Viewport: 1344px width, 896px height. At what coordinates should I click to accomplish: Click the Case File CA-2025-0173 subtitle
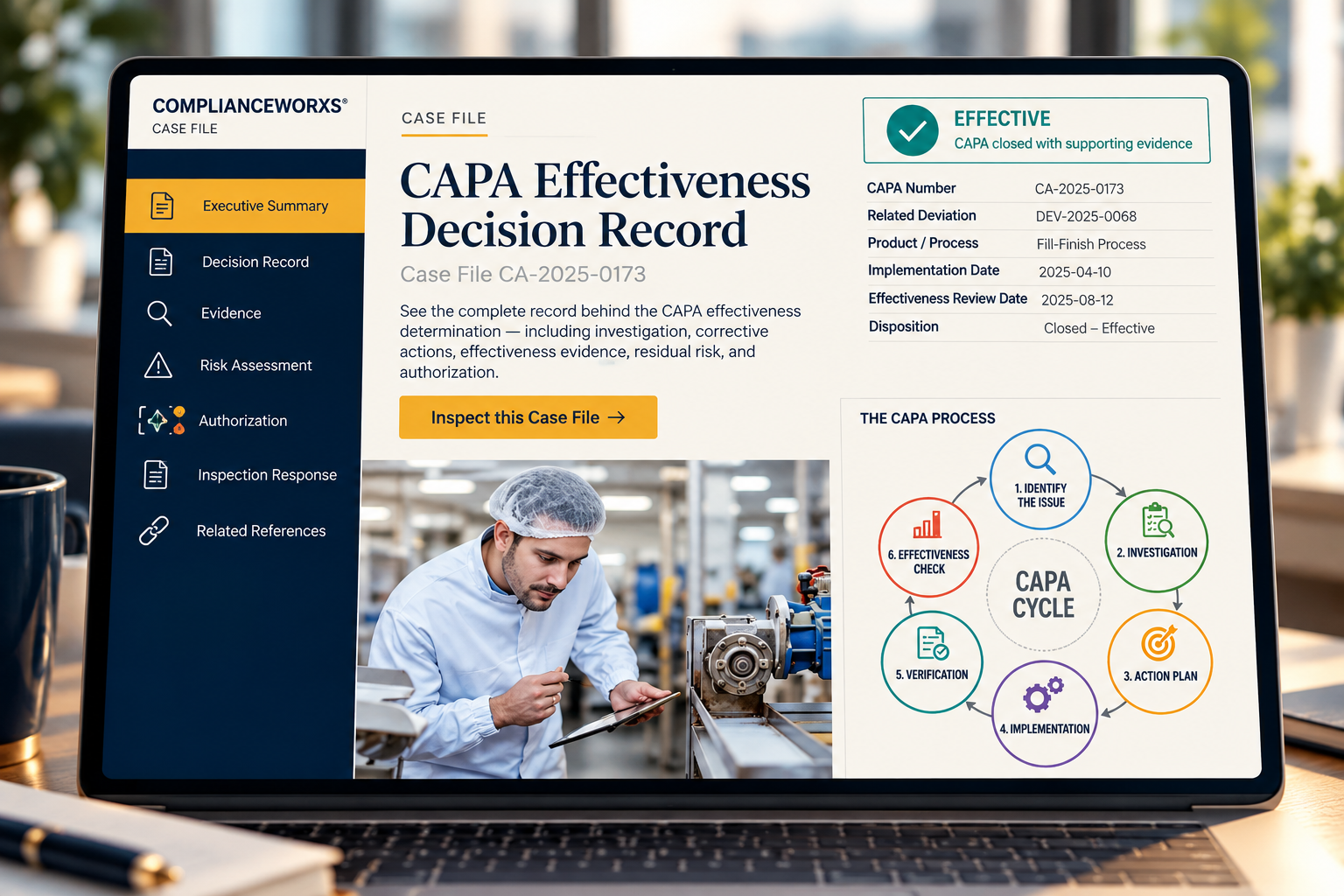point(522,274)
